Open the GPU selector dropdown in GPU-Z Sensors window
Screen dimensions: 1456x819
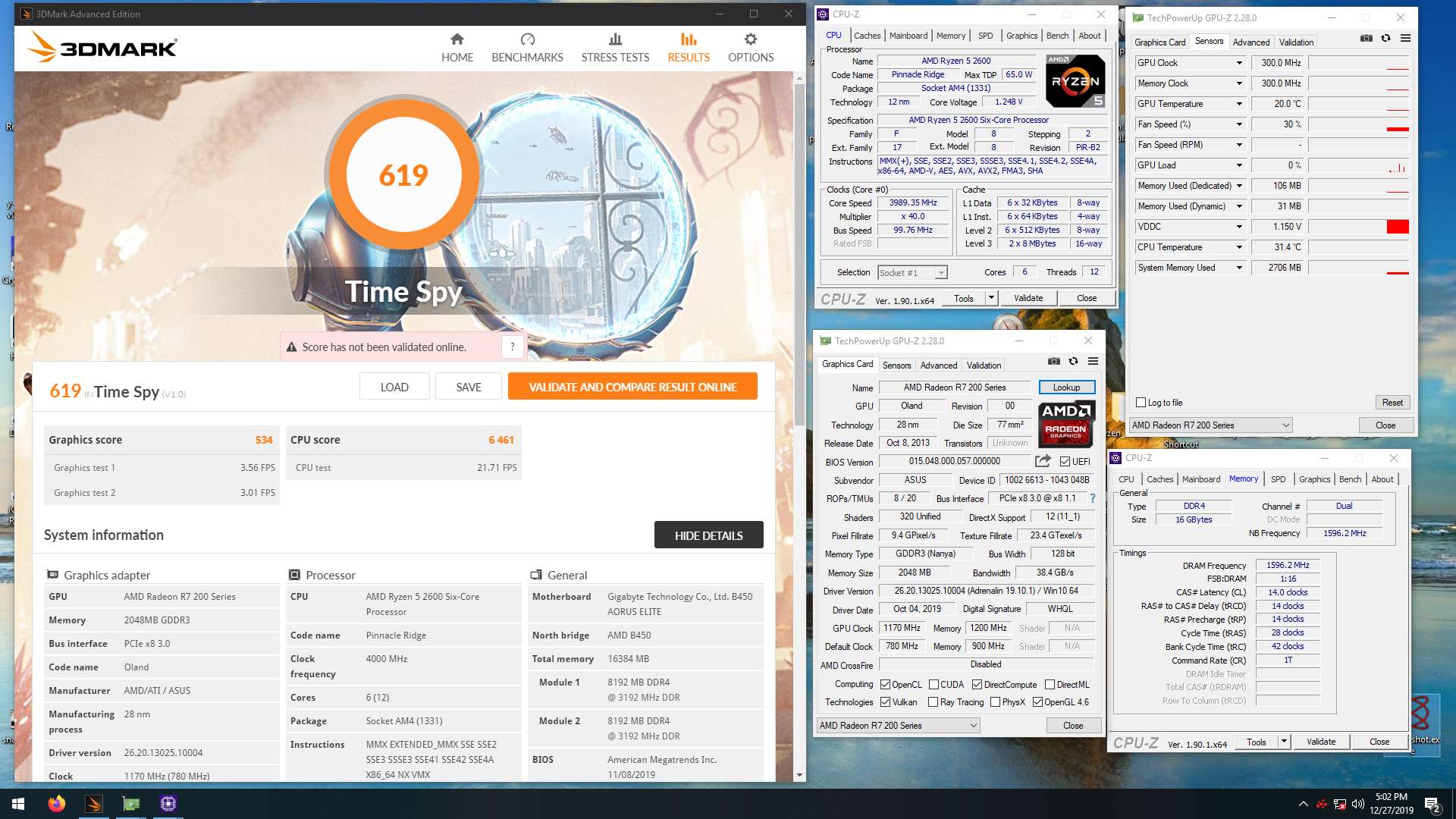click(x=1210, y=425)
